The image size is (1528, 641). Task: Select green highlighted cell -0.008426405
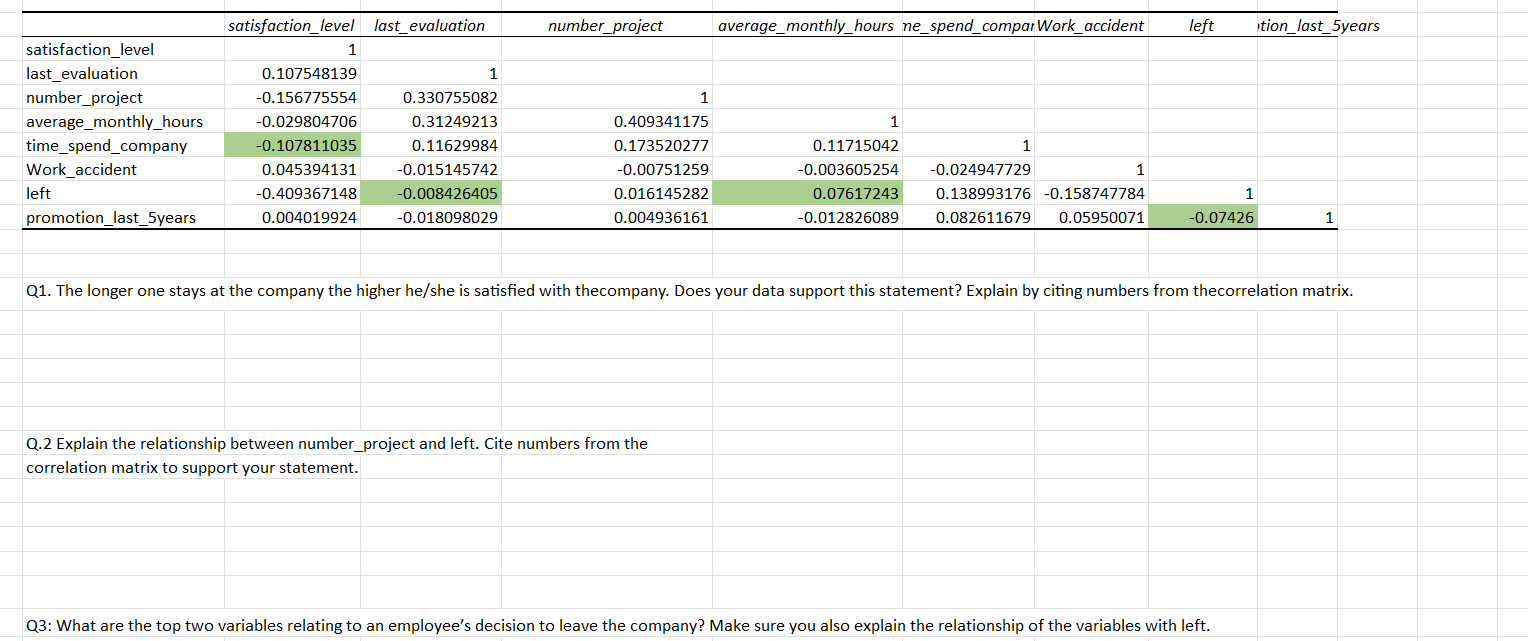[430, 193]
